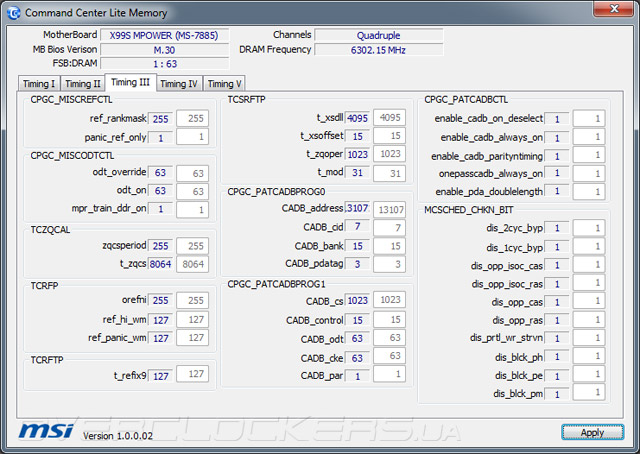
Task: Click the Command Center title bar icon
Action: 14,13
